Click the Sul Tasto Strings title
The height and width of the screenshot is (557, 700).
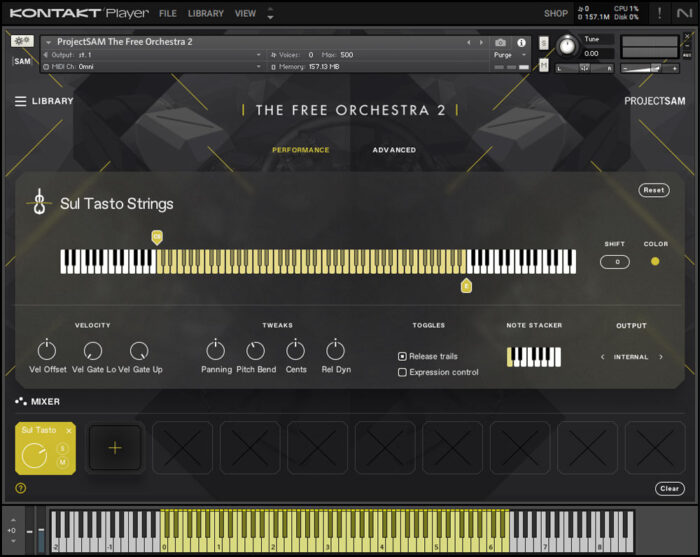pos(117,204)
